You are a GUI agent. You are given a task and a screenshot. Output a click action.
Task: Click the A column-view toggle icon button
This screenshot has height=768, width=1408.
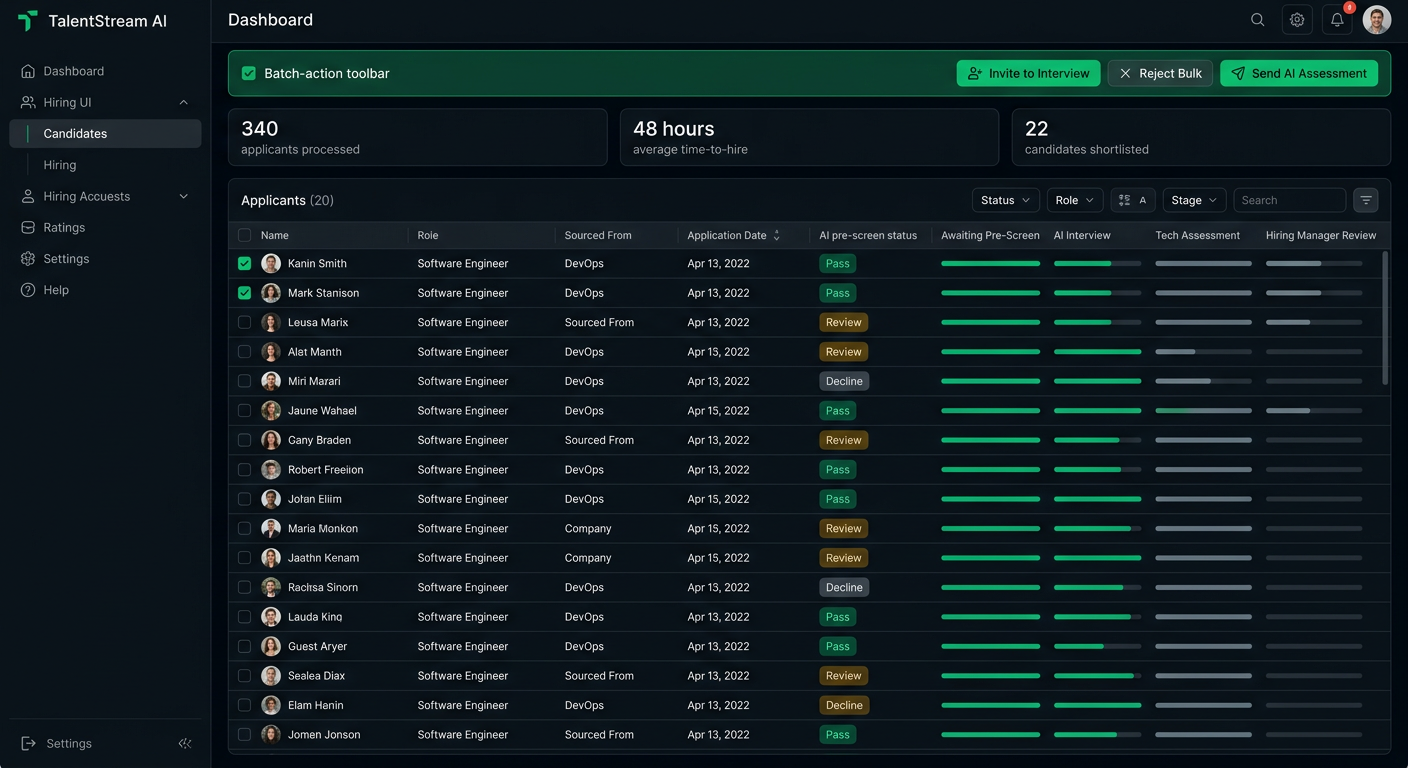1133,200
